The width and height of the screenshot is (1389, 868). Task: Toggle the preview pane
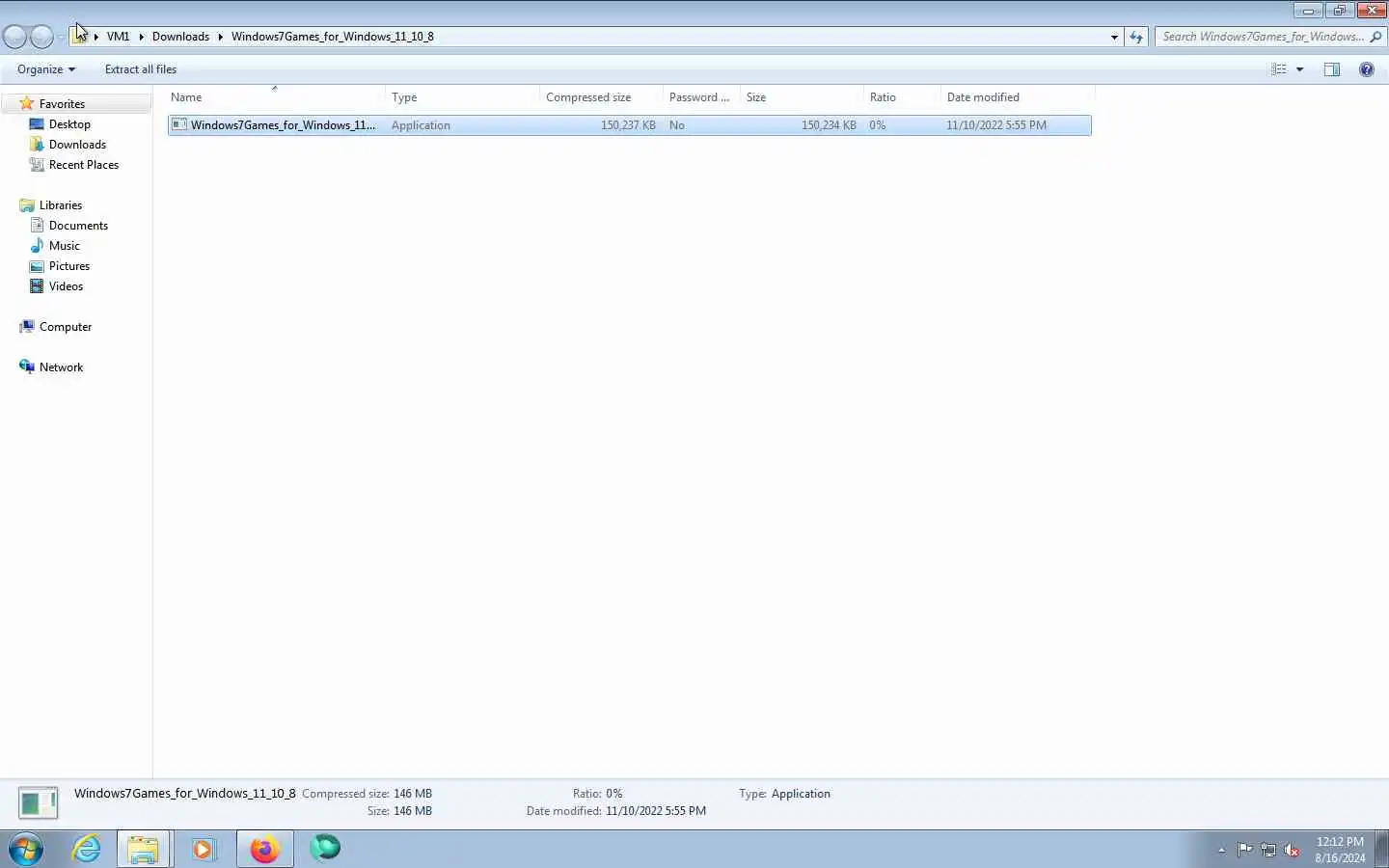click(x=1332, y=69)
